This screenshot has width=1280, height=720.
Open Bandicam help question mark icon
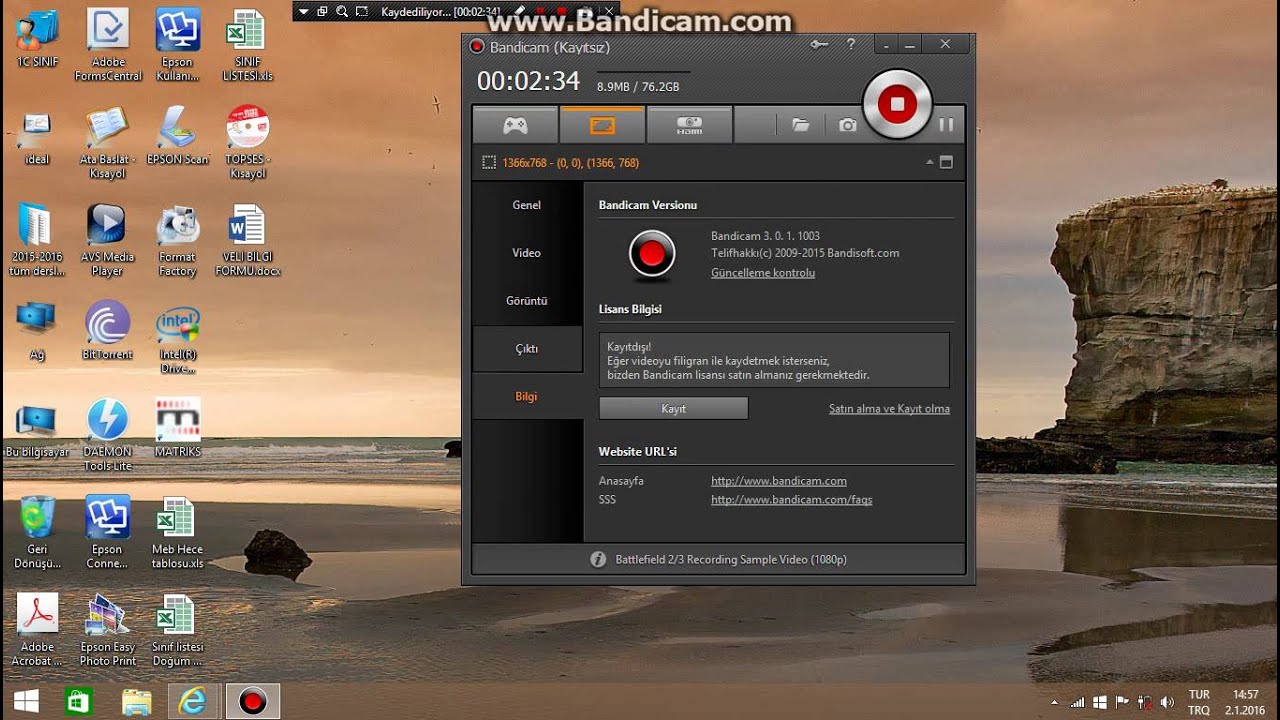pyautogui.click(x=851, y=44)
